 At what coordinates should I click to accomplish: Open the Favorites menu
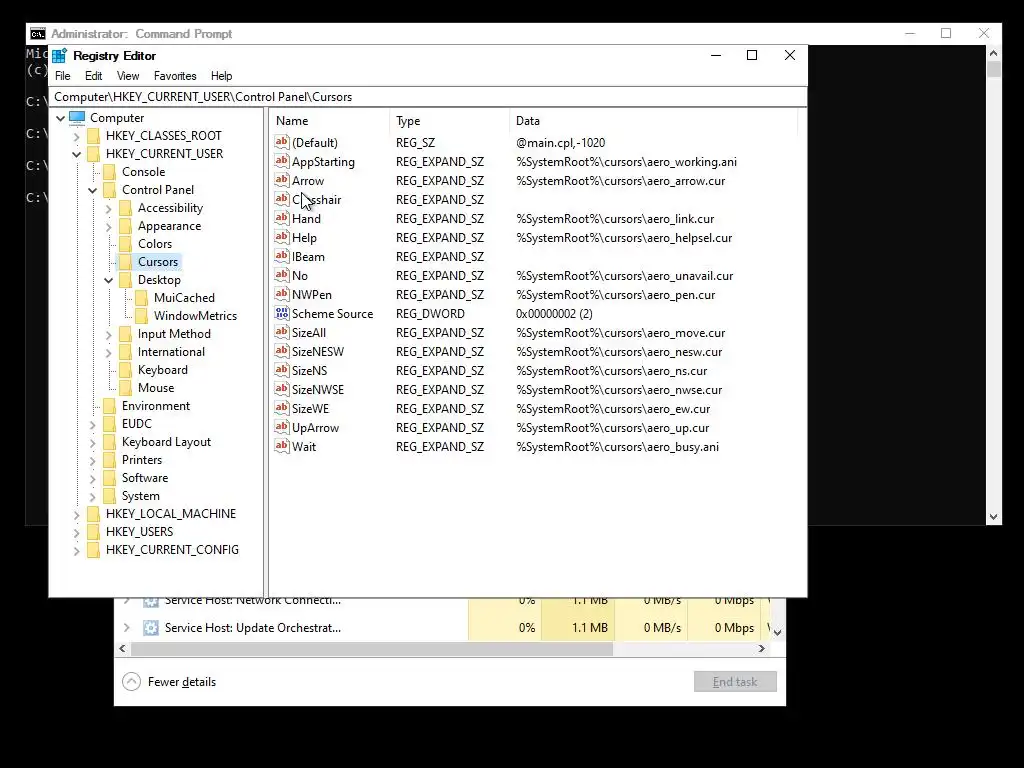[175, 76]
